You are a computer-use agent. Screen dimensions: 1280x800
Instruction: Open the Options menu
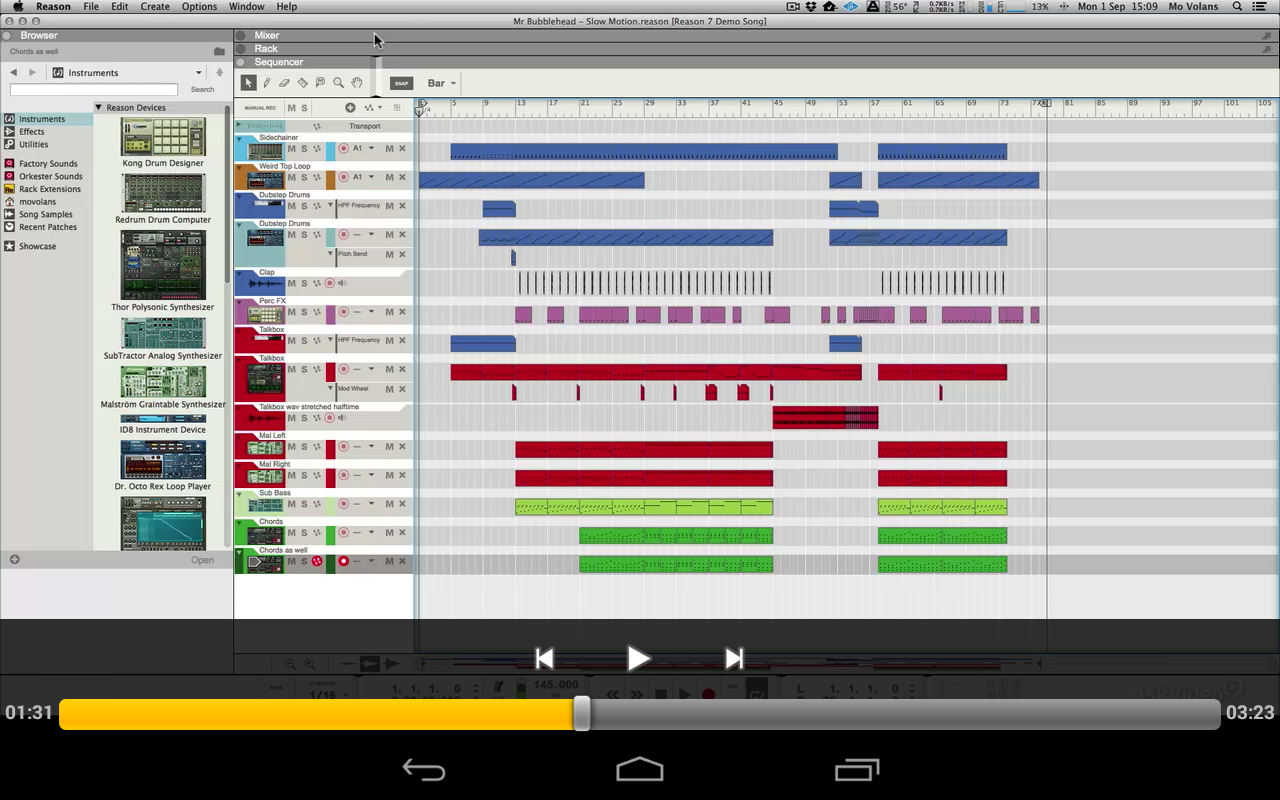click(x=199, y=6)
